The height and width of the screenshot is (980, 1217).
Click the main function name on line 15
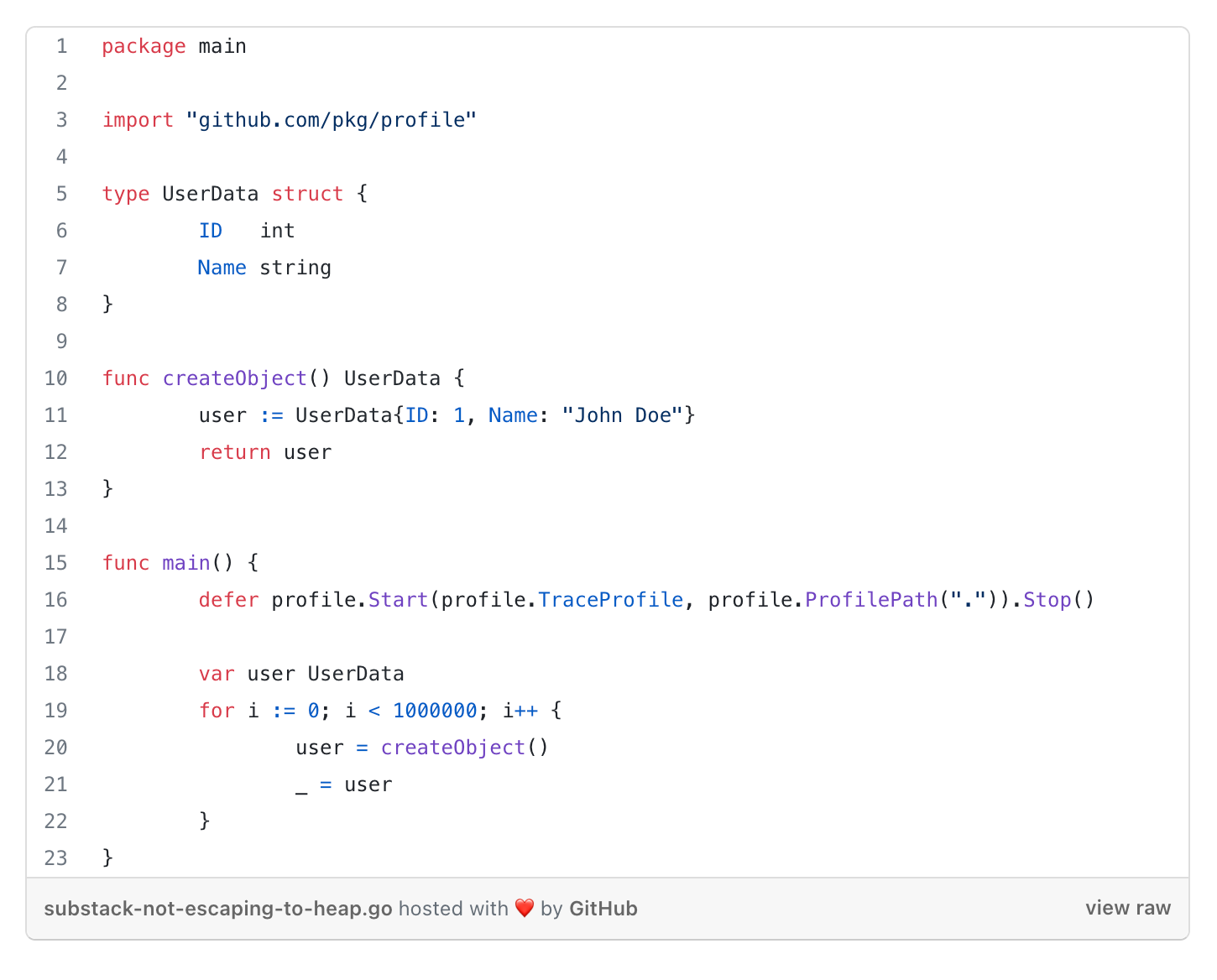click(x=186, y=563)
